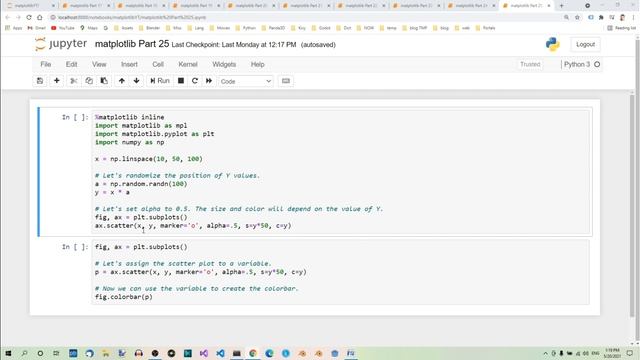
Task: Bookmark this page with the star icon
Action: [577, 18]
